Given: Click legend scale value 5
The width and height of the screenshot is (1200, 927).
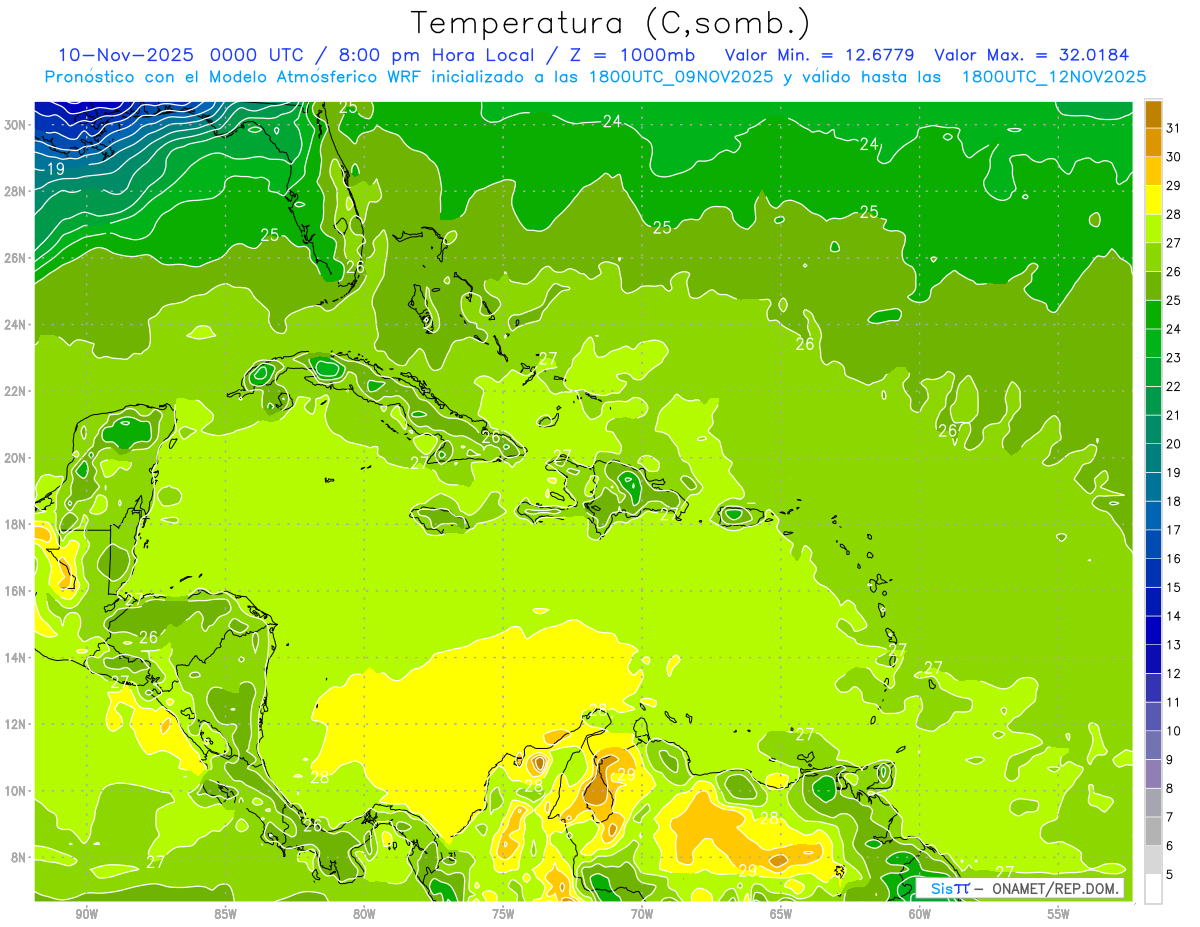Looking at the screenshot, I should tap(1171, 874).
